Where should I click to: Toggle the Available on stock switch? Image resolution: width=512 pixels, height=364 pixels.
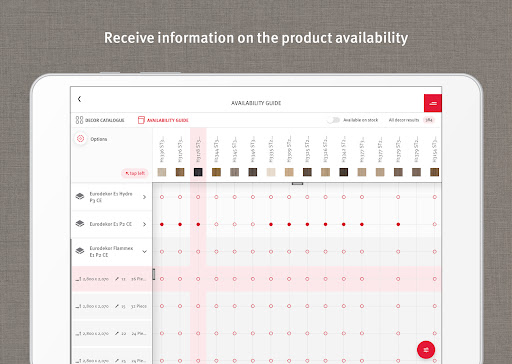(x=333, y=120)
